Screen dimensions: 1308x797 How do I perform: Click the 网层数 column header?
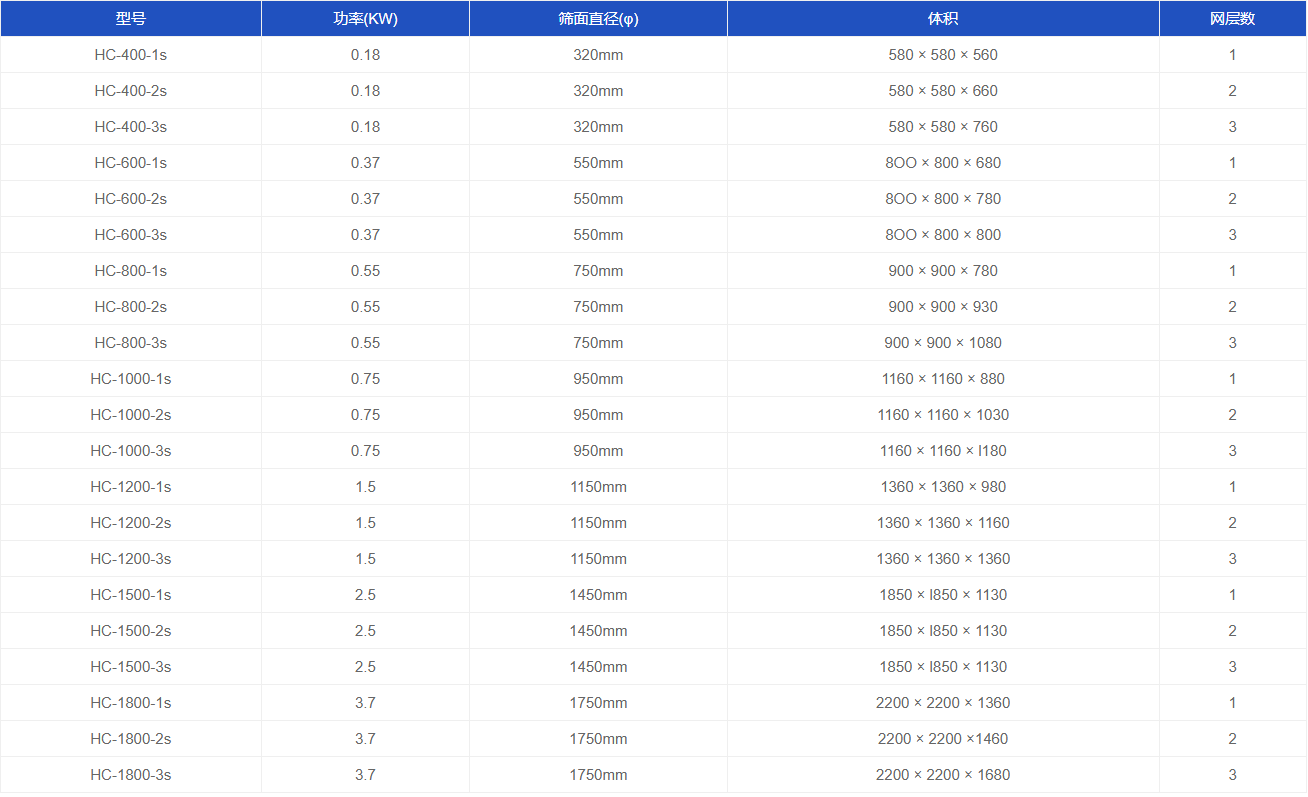1233,19
